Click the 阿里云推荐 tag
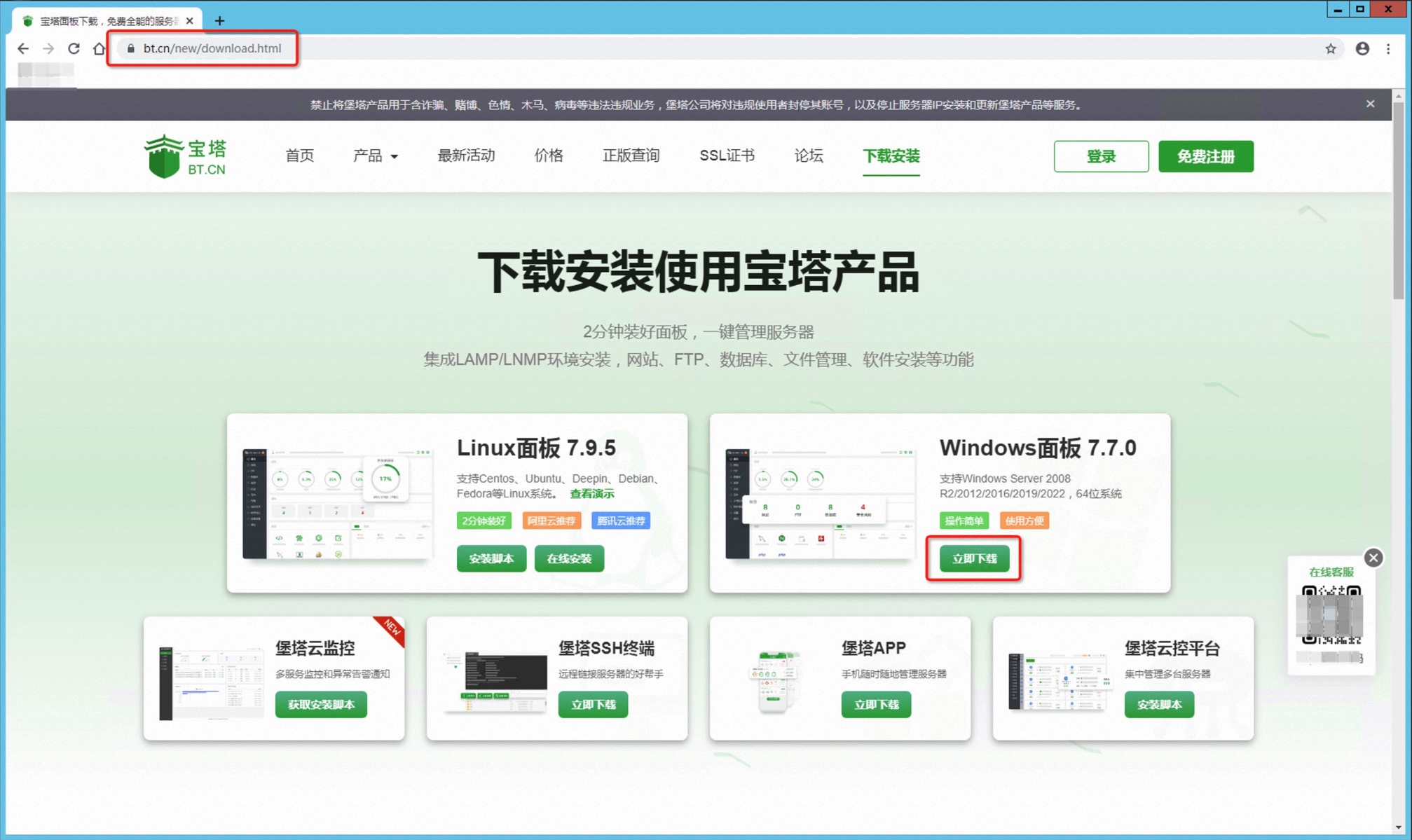 [551, 521]
